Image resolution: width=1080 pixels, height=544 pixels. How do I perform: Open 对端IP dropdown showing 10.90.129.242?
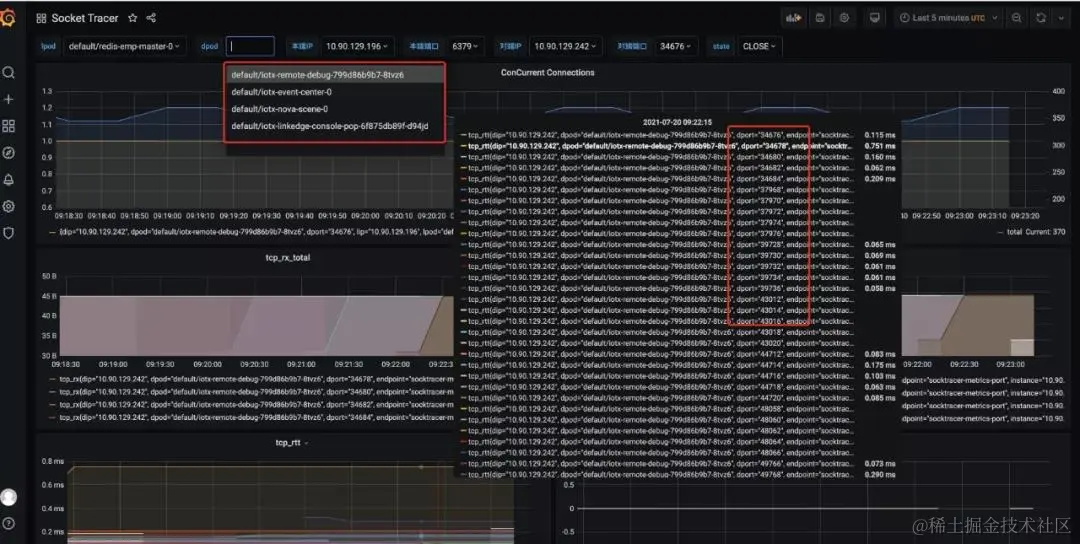(565, 46)
